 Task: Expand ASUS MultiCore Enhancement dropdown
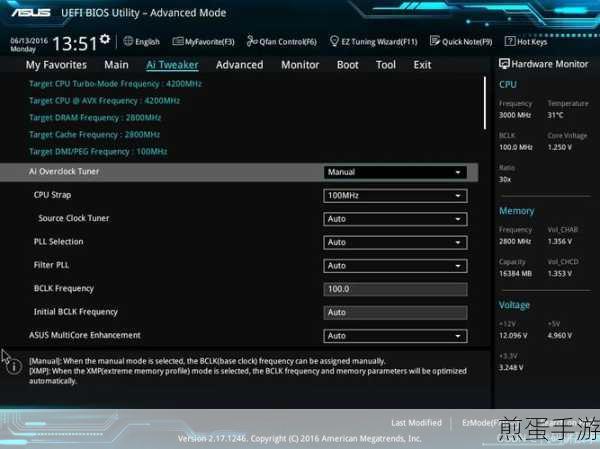point(395,336)
